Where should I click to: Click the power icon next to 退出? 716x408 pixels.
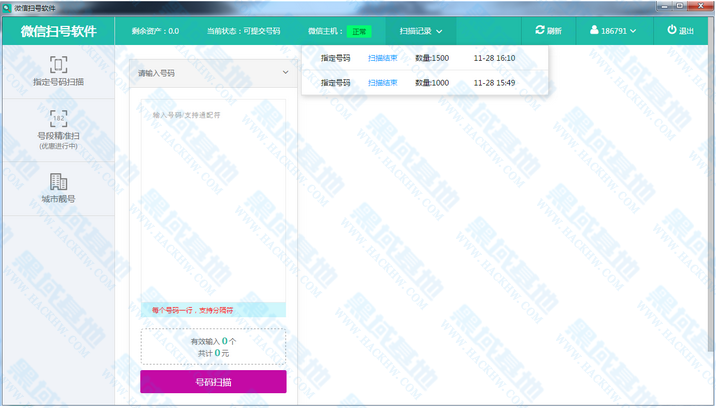672,31
